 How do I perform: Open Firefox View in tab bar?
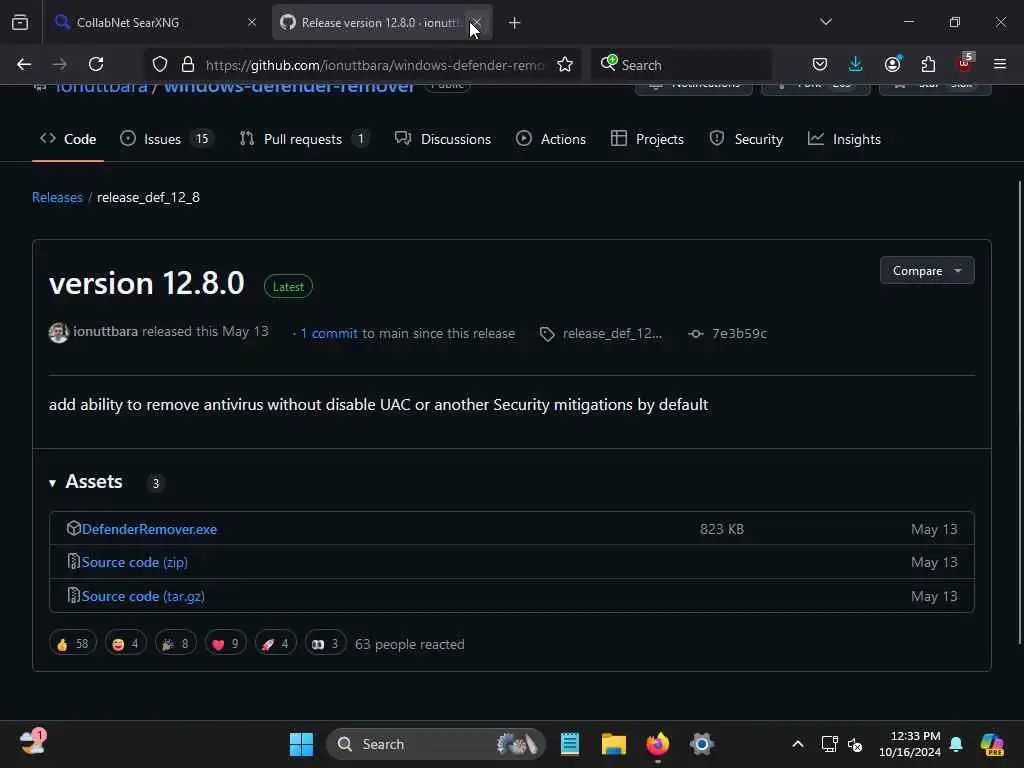click(x=20, y=23)
